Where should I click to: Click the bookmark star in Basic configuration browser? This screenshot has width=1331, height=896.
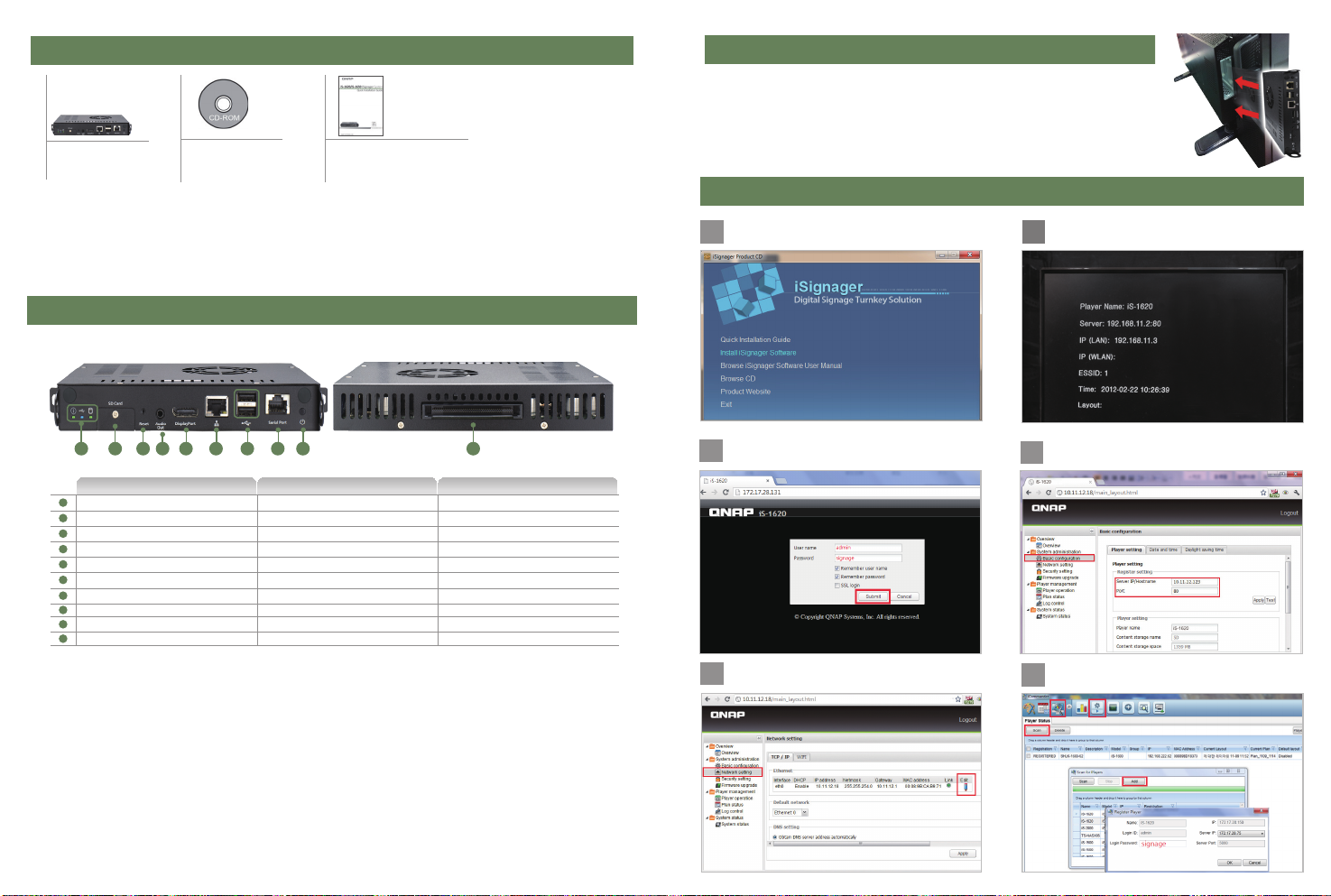(1263, 493)
